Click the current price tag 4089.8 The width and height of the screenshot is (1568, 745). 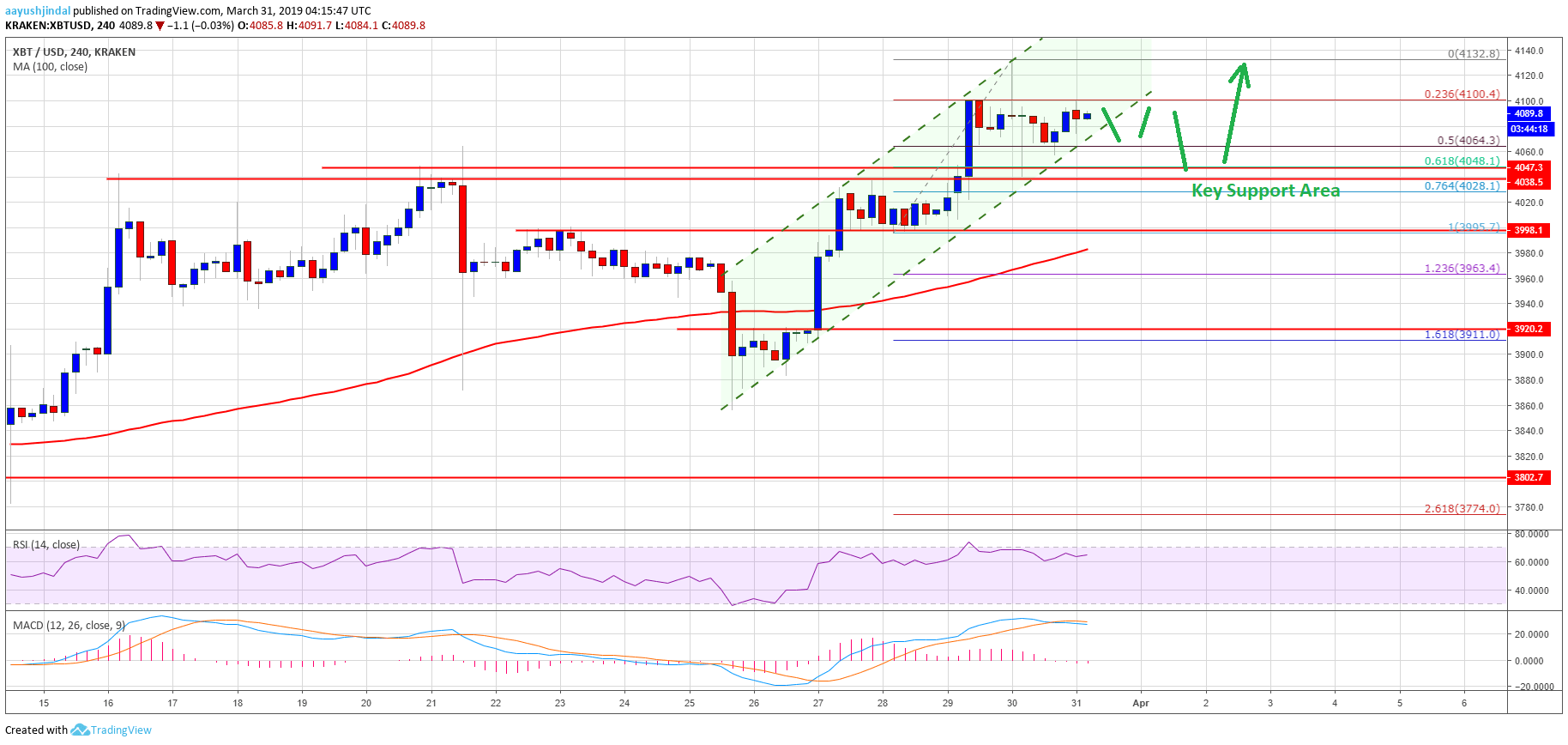(1529, 113)
